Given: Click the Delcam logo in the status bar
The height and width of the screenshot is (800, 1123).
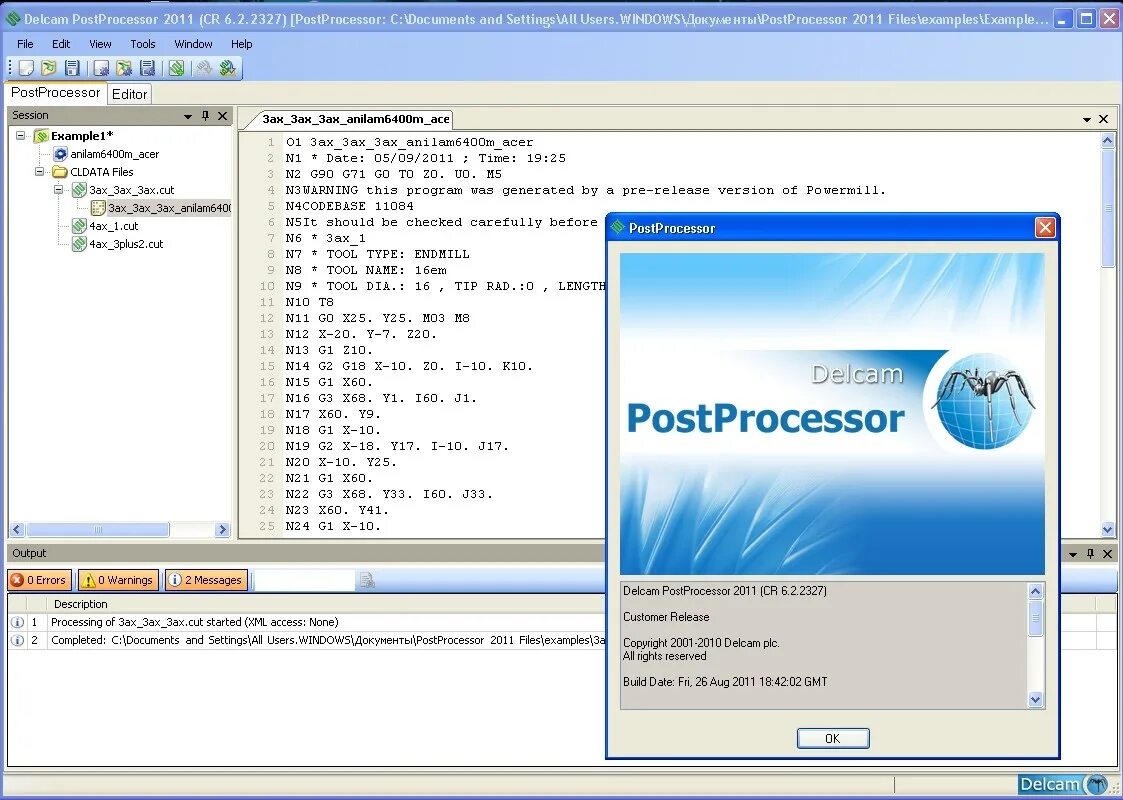Looking at the screenshot, I should click(1064, 784).
